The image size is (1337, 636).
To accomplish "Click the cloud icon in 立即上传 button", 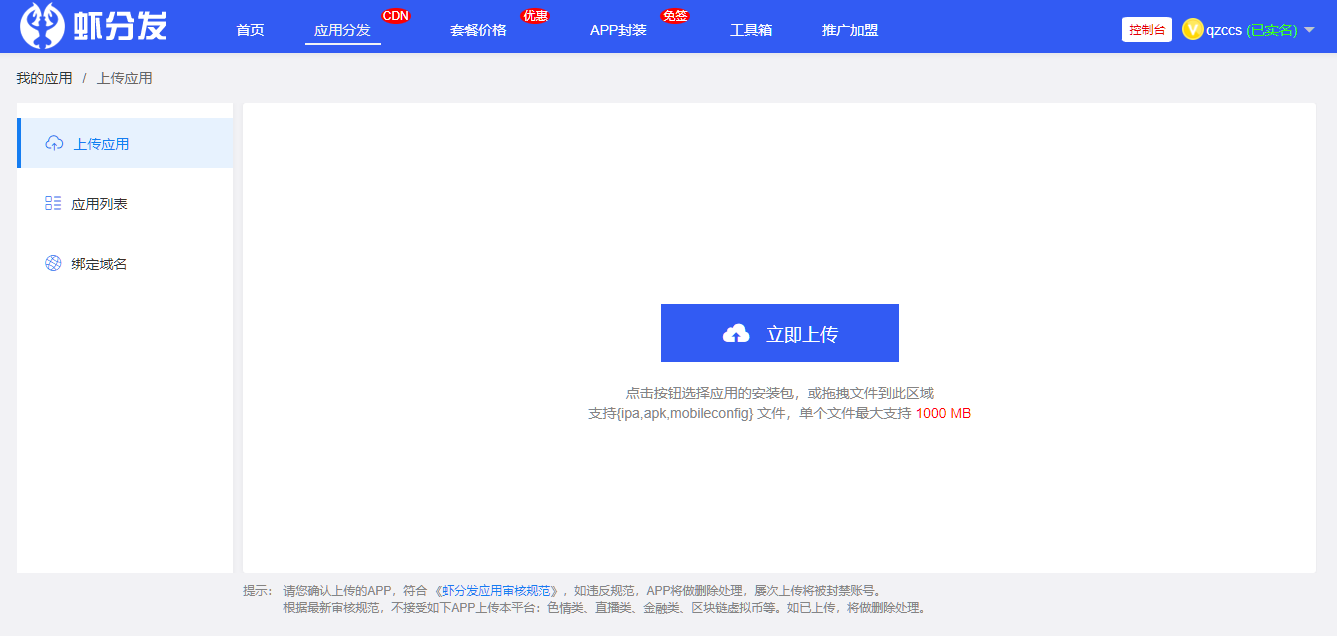I will click(736, 334).
